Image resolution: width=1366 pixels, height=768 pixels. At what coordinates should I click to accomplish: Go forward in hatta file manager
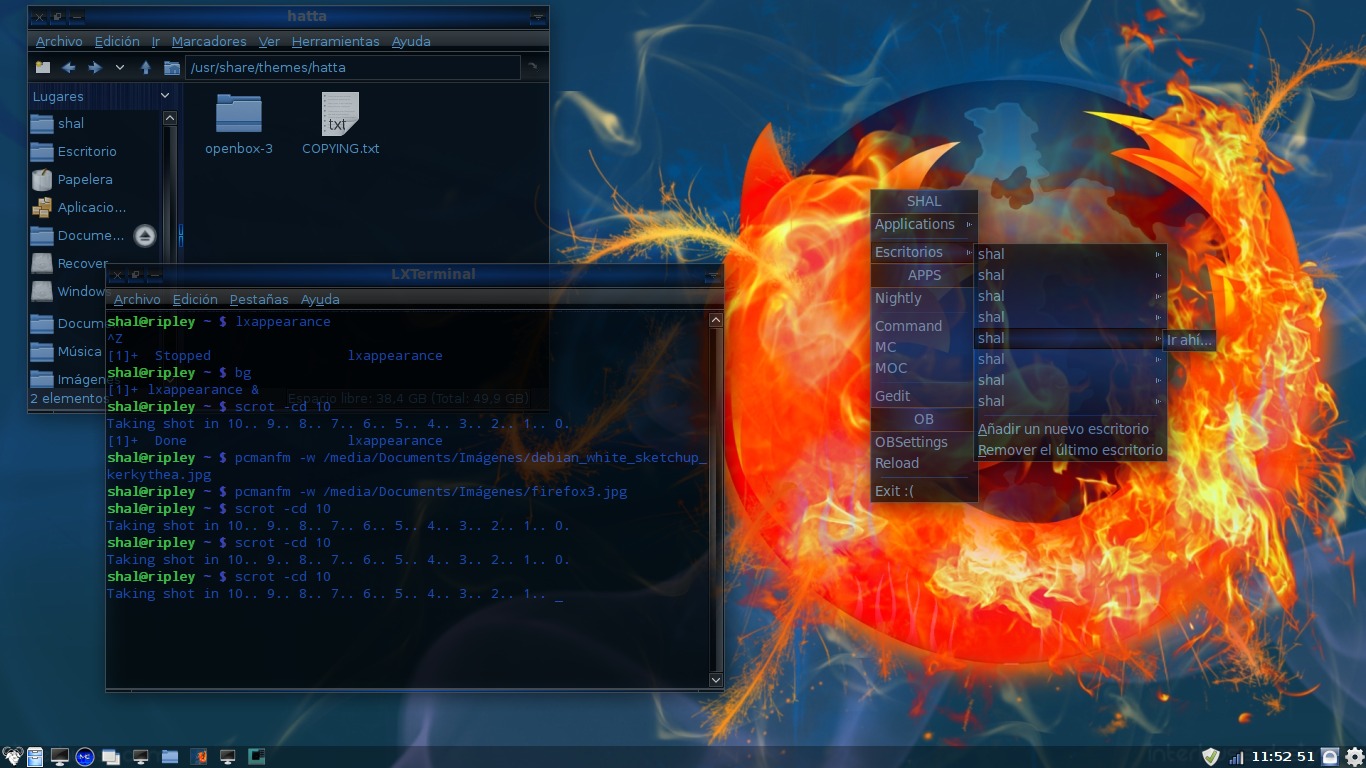pyautogui.click(x=94, y=67)
